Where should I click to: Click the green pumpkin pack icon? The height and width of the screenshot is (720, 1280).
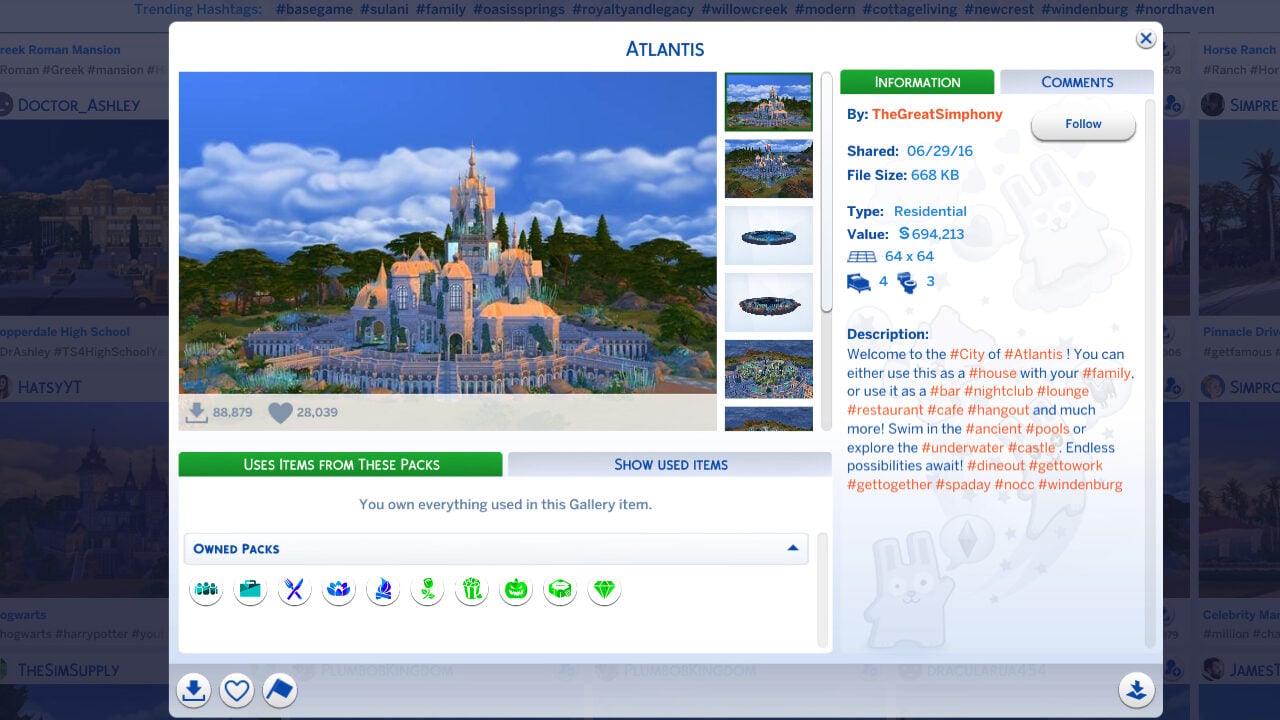click(x=516, y=590)
